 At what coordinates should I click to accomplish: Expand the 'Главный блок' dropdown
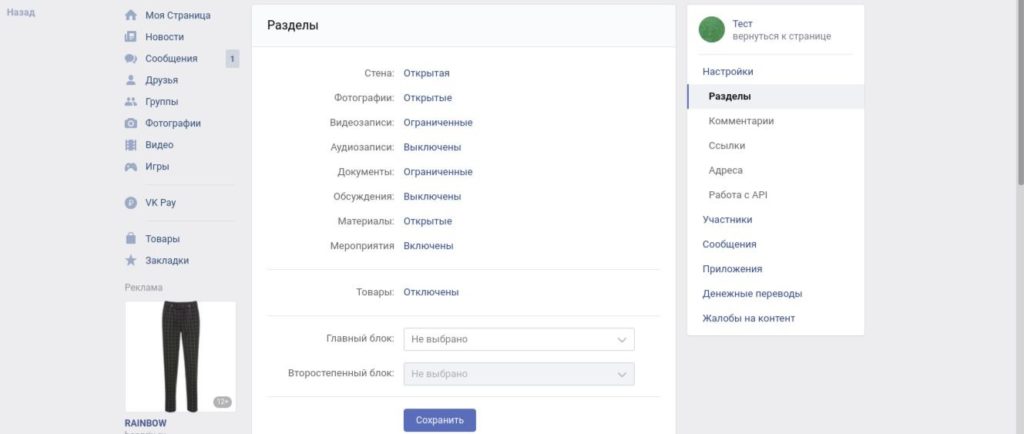click(519, 339)
